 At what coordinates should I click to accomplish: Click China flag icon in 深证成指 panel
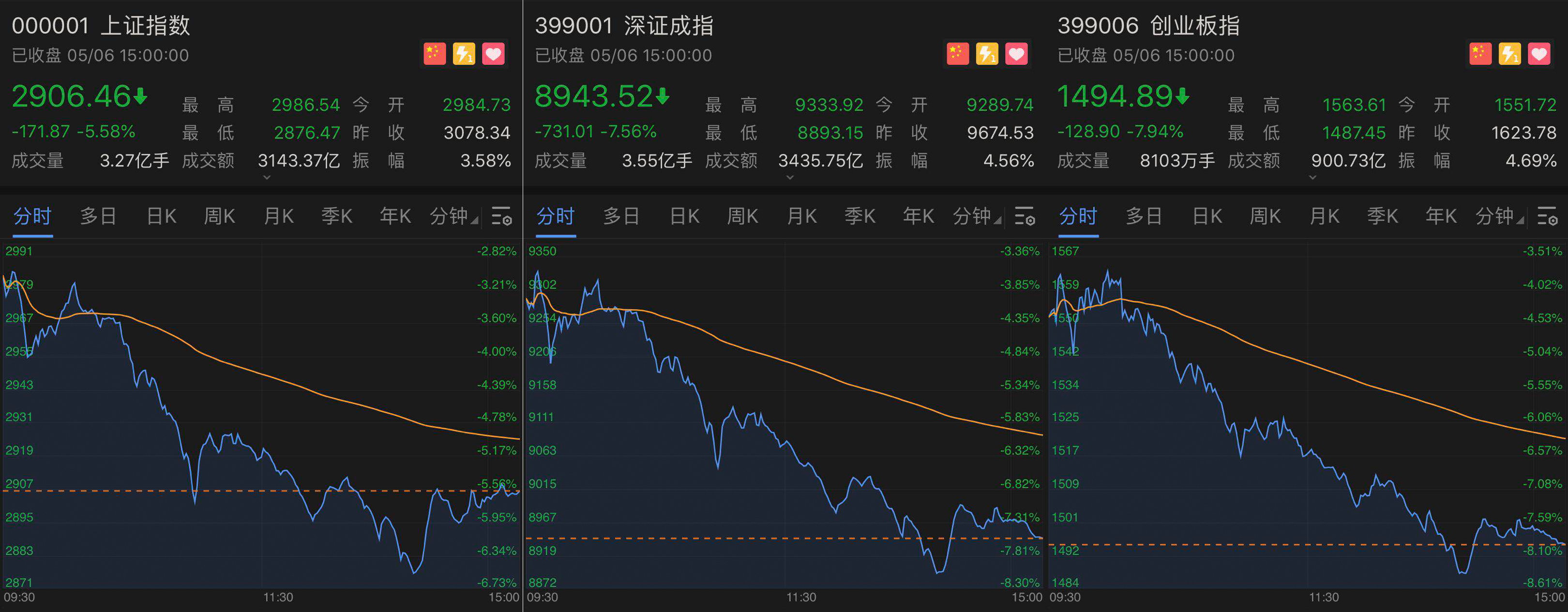coord(957,54)
